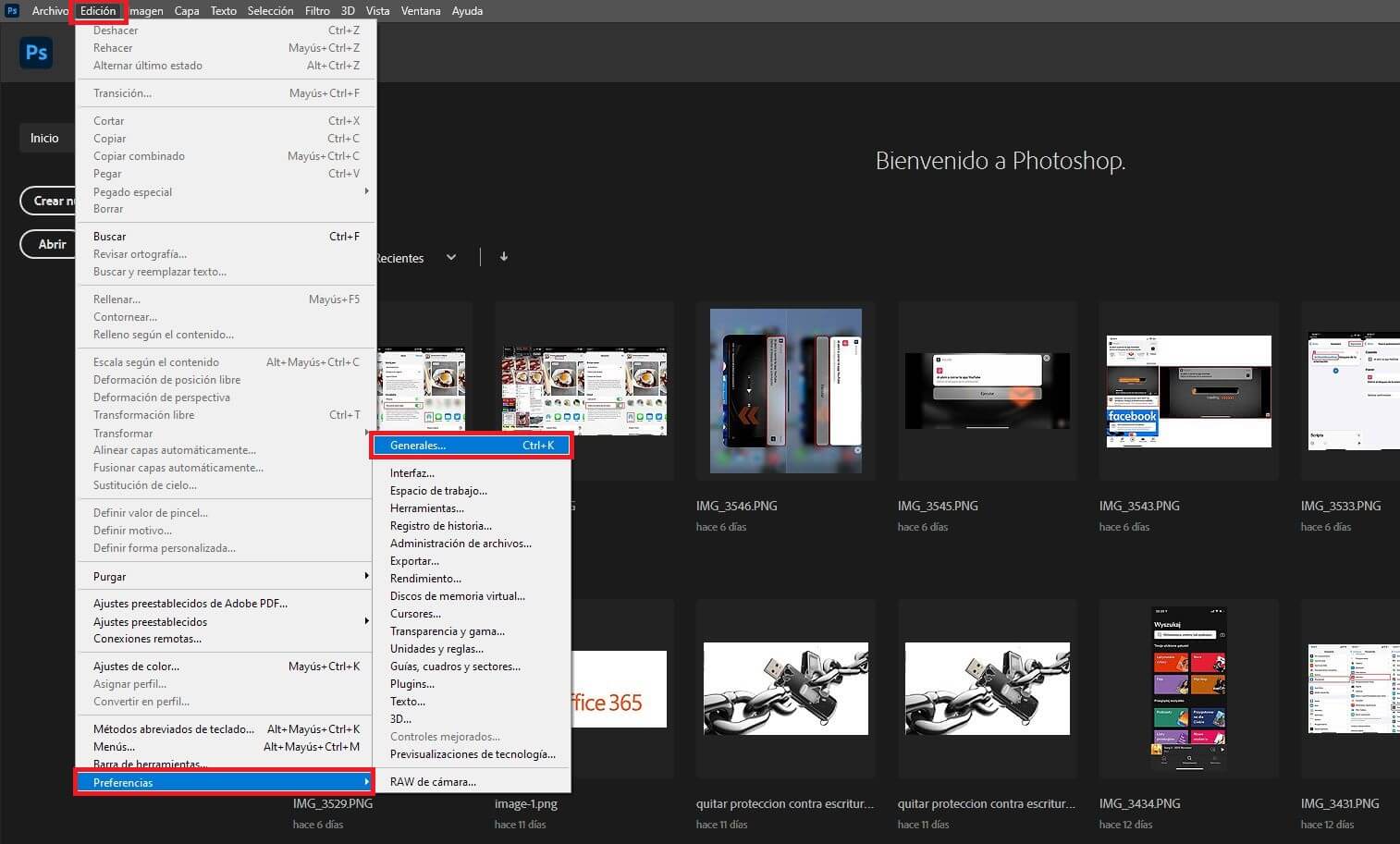Choose Buscar in Edición menu
This screenshot has height=844, width=1400.
pos(226,236)
